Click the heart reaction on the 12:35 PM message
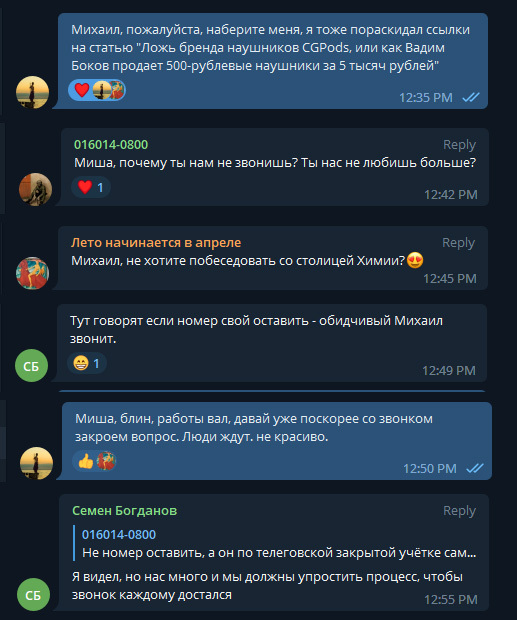Screen dimensions: 517x620 [x=96, y=90]
